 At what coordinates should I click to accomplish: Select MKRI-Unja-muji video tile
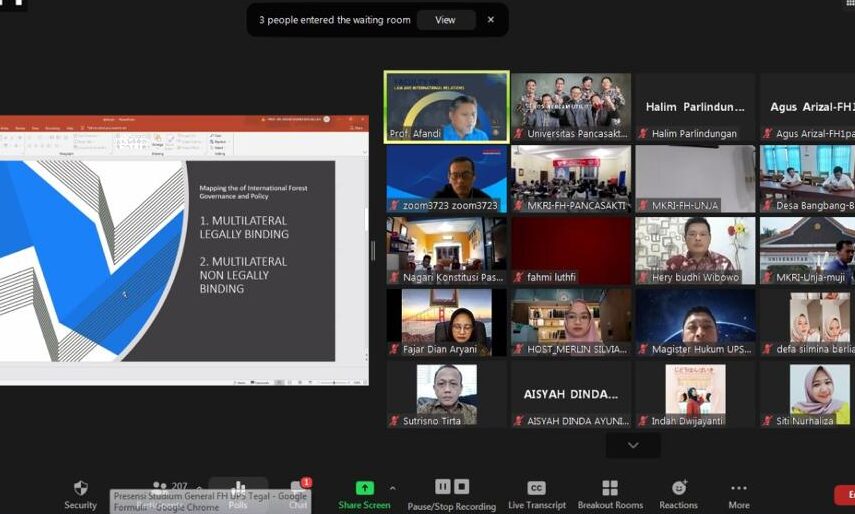click(808, 251)
